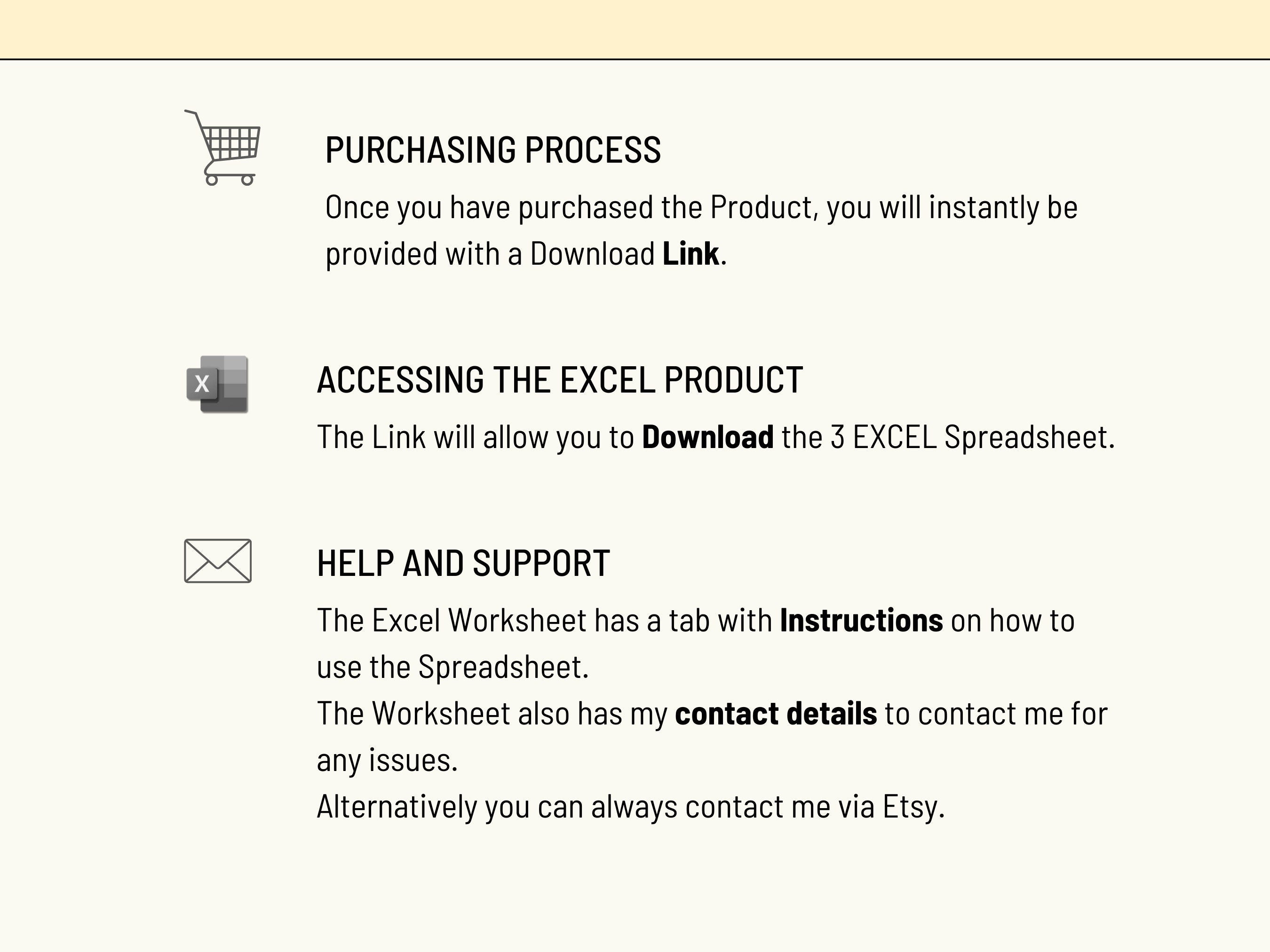Viewport: 1270px width, 952px height.
Task: Click the bold contact details text
Action: [776, 713]
